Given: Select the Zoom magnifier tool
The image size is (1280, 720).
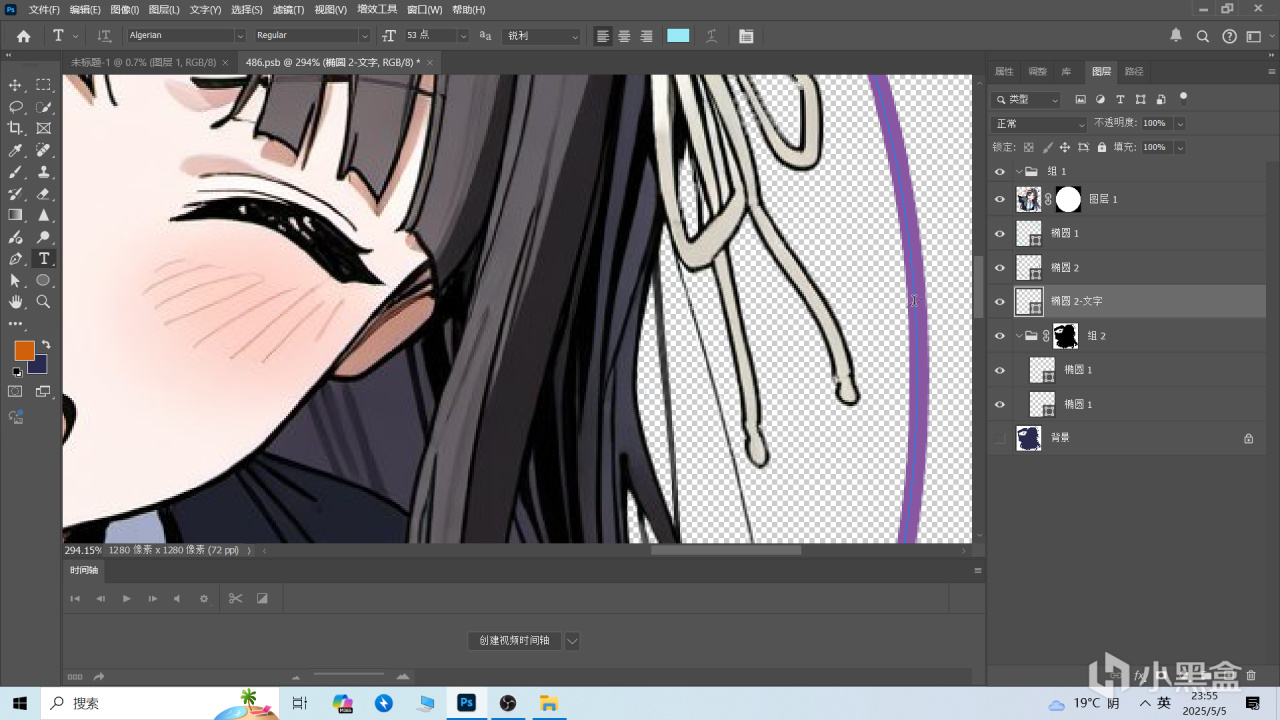Looking at the screenshot, I should (44, 302).
